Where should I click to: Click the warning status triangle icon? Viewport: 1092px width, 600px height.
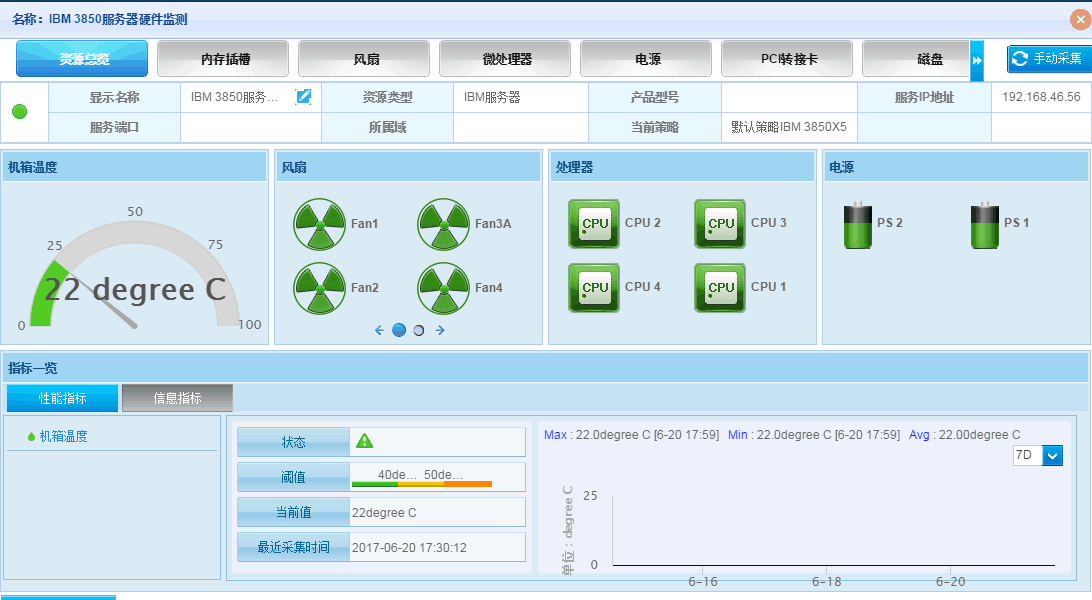coord(364,441)
